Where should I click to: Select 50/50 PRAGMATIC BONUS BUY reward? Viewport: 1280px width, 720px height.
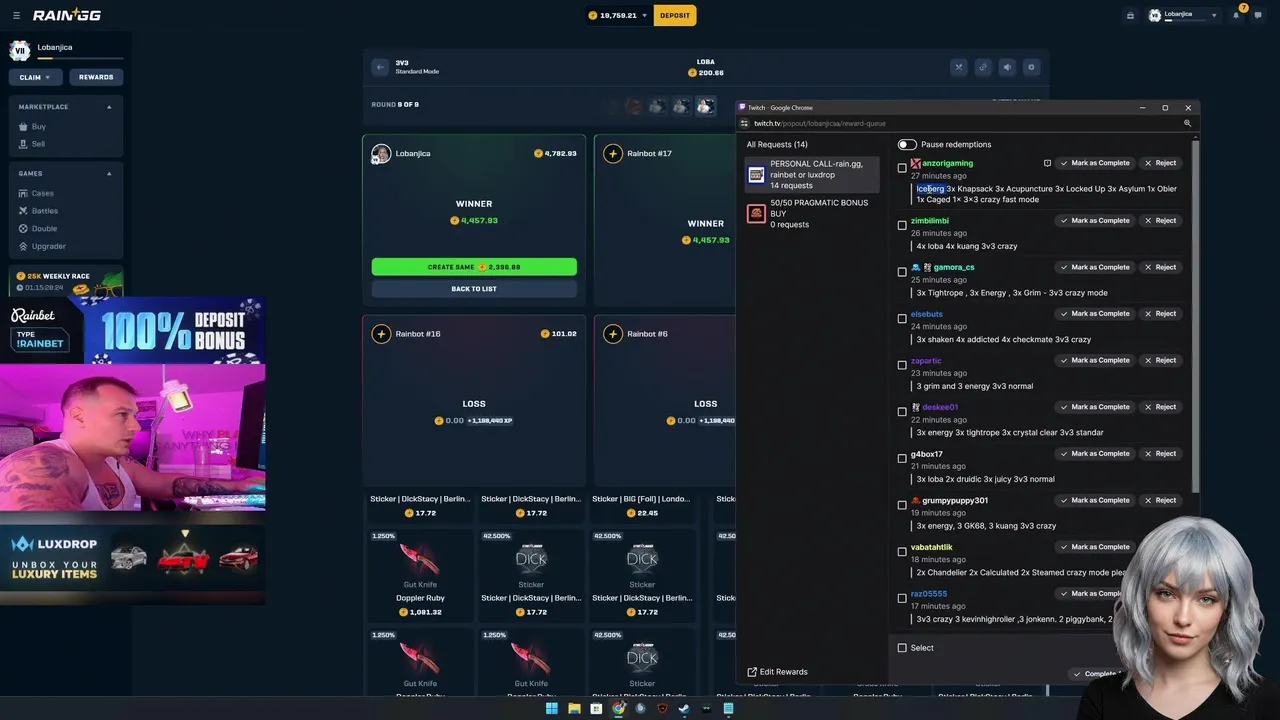pos(811,213)
